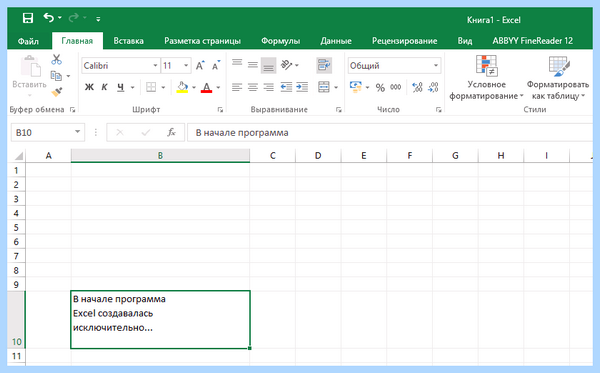This screenshot has height=373, width=600.
Task: Increase cell indent
Action: pyautogui.click(x=302, y=87)
